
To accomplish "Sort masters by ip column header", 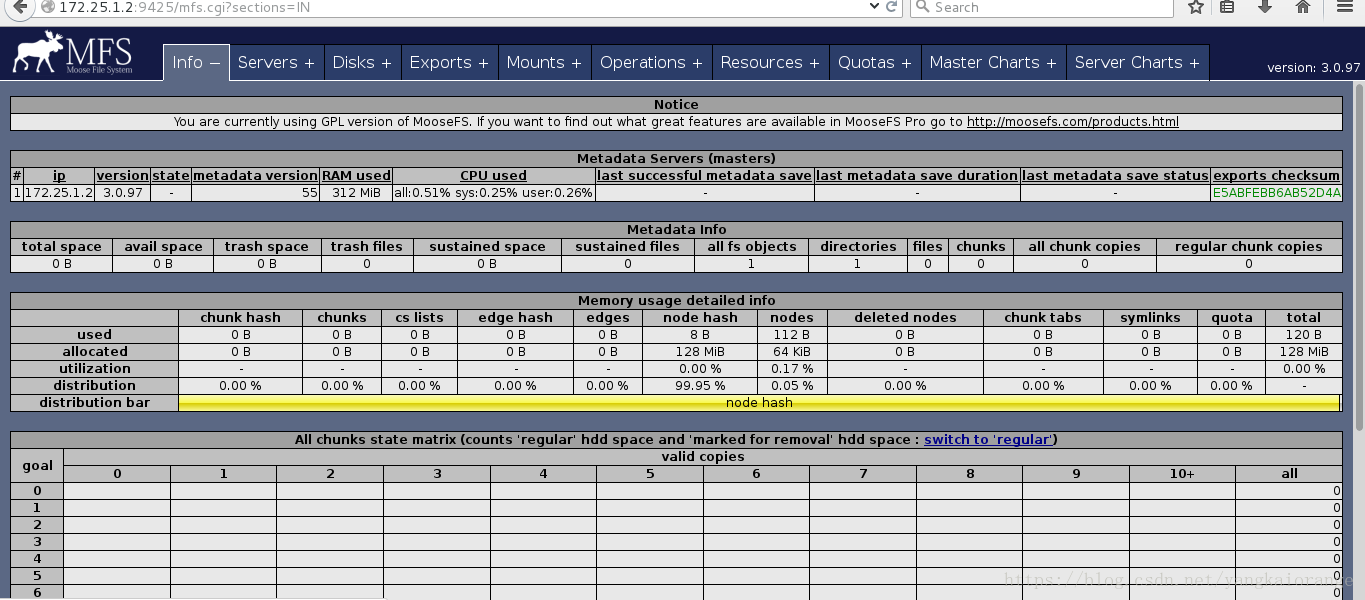I will tap(59, 175).
